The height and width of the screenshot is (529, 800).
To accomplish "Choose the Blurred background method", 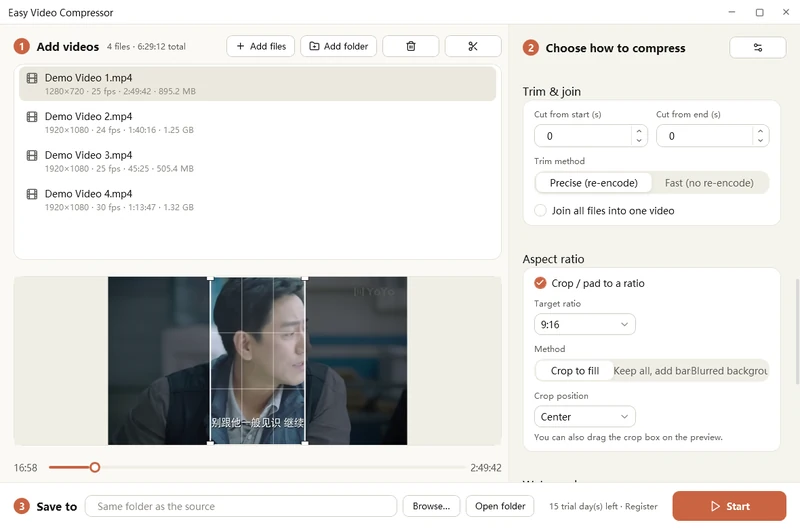I will pyautogui.click(x=729, y=371).
